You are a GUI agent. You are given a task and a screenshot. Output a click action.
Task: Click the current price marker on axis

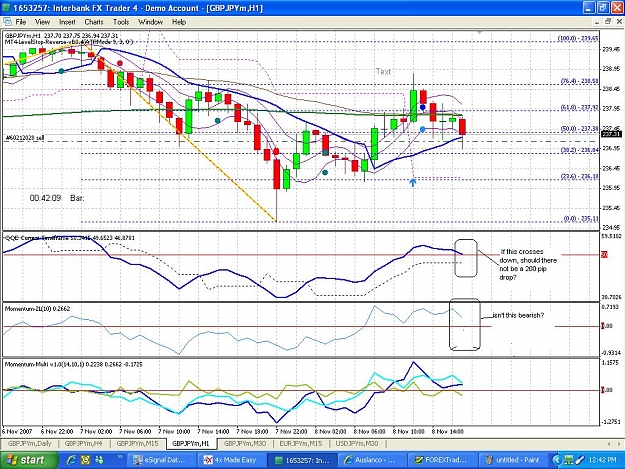click(611, 134)
